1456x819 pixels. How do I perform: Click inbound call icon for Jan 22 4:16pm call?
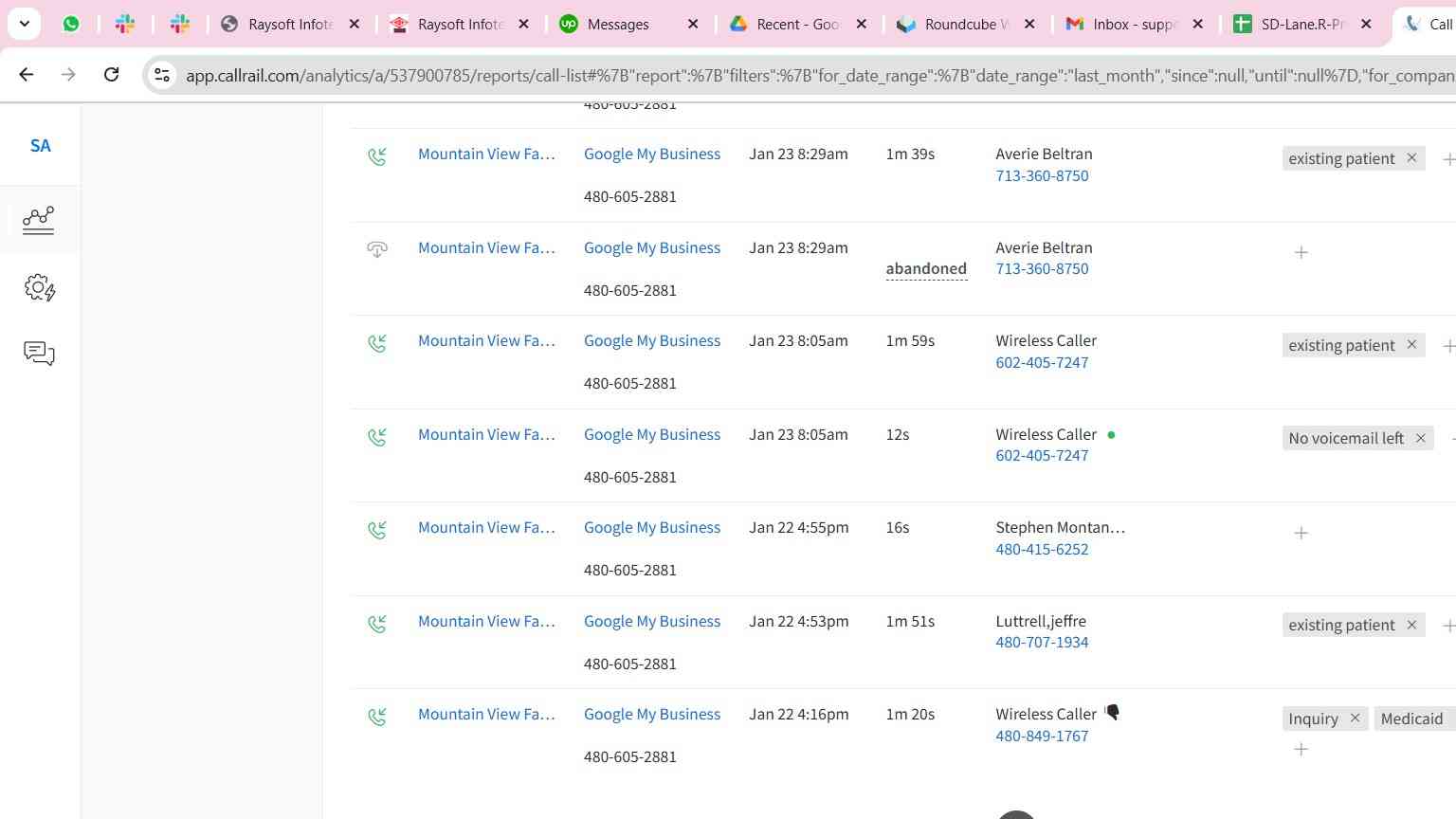(x=377, y=717)
